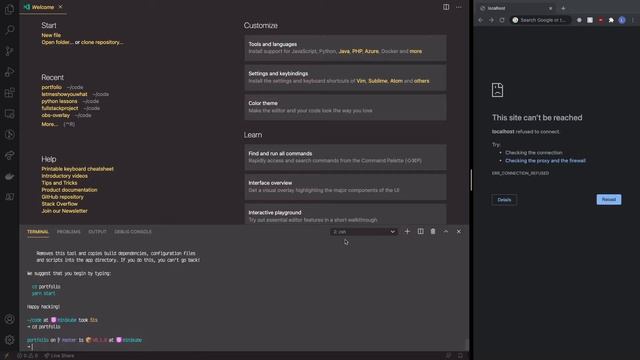Open the Accounts menu icon

click(9, 319)
